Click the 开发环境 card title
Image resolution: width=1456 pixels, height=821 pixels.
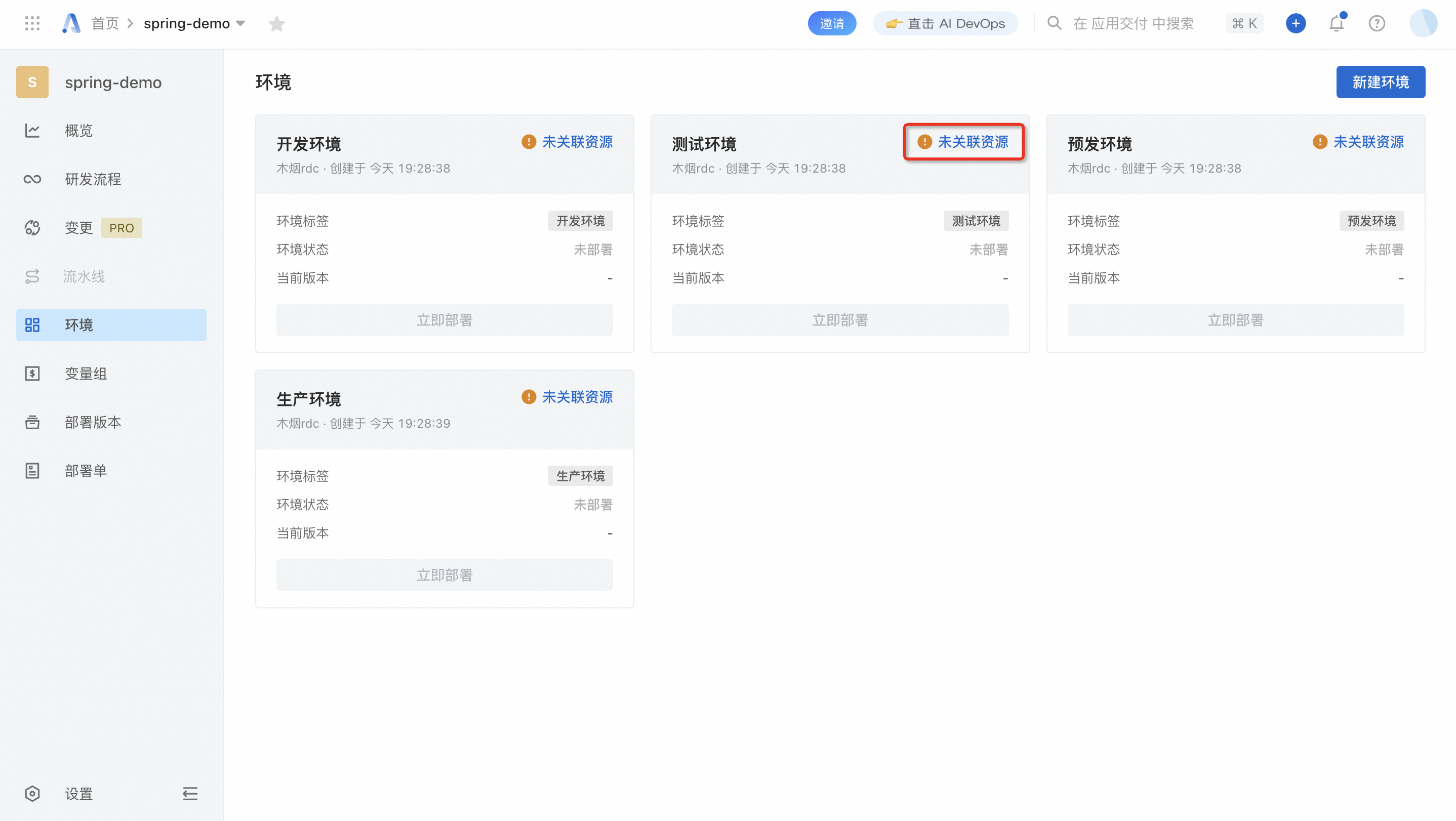(x=309, y=144)
